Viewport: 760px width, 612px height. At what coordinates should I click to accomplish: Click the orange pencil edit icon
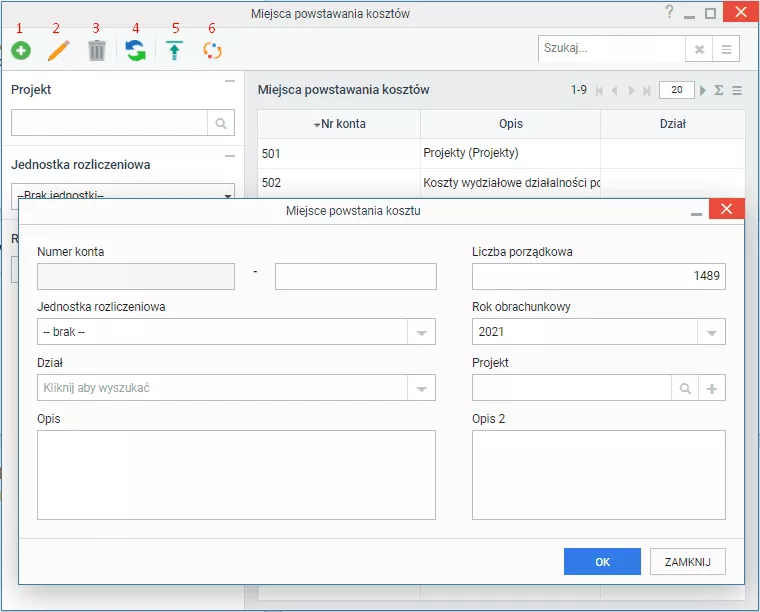(59, 50)
